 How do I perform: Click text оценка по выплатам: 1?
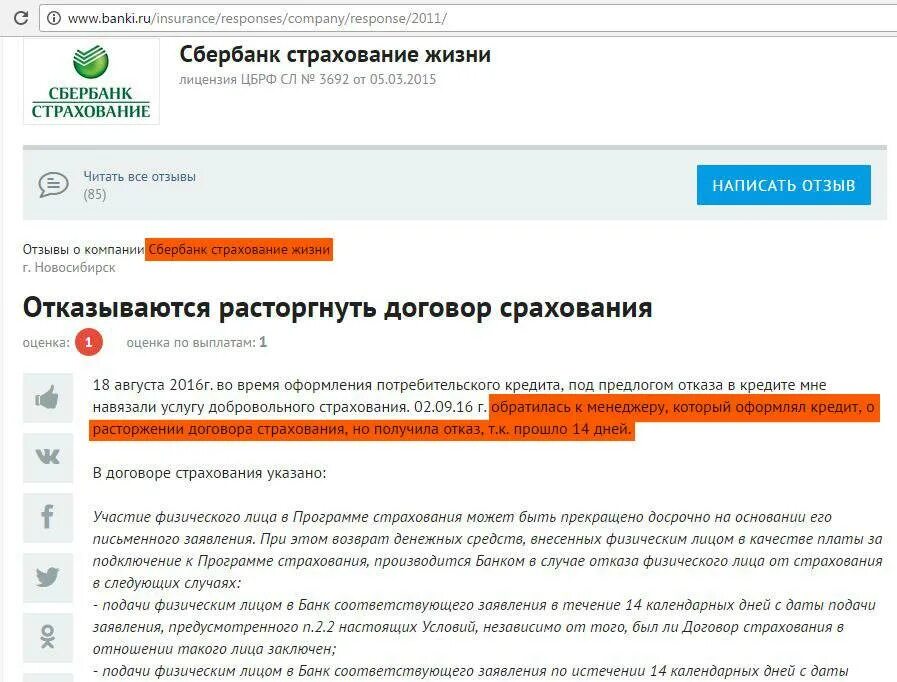tap(197, 342)
